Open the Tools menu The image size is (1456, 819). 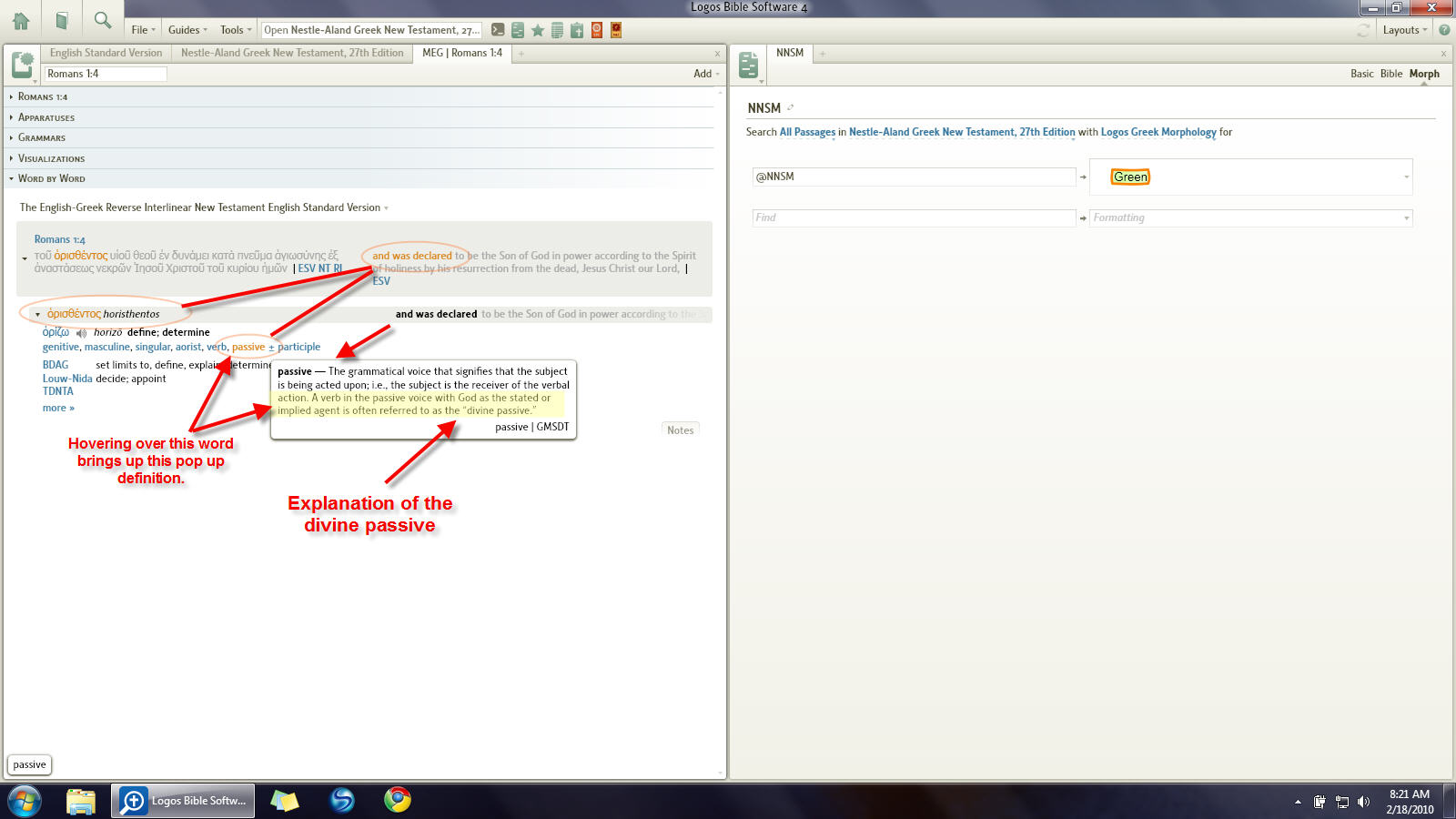point(236,30)
